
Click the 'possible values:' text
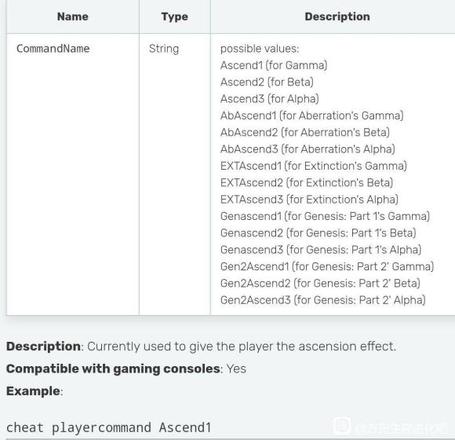260,49
